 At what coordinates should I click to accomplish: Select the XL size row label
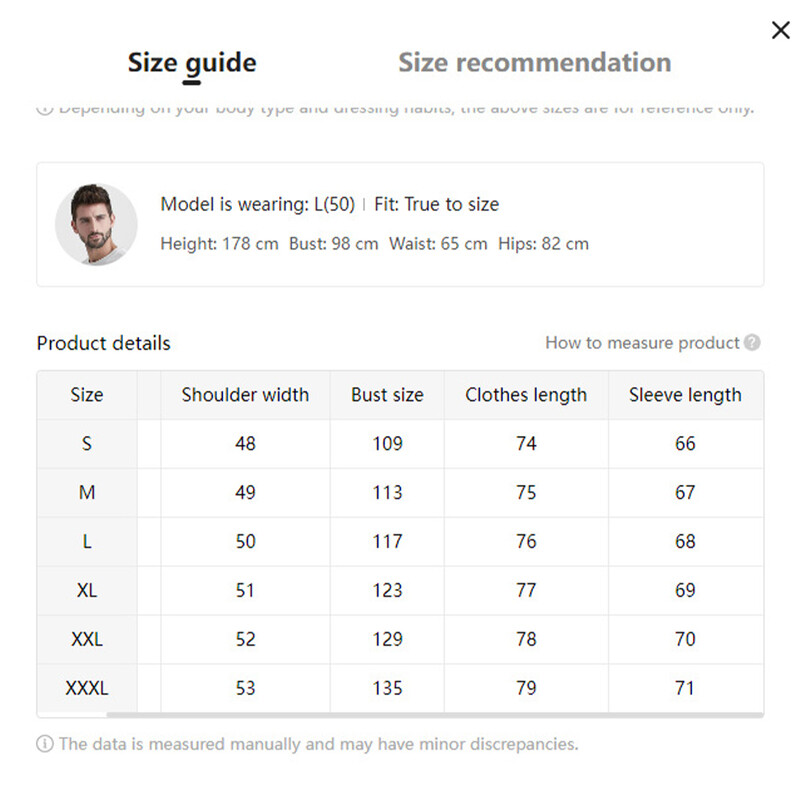click(x=87, y=590)
